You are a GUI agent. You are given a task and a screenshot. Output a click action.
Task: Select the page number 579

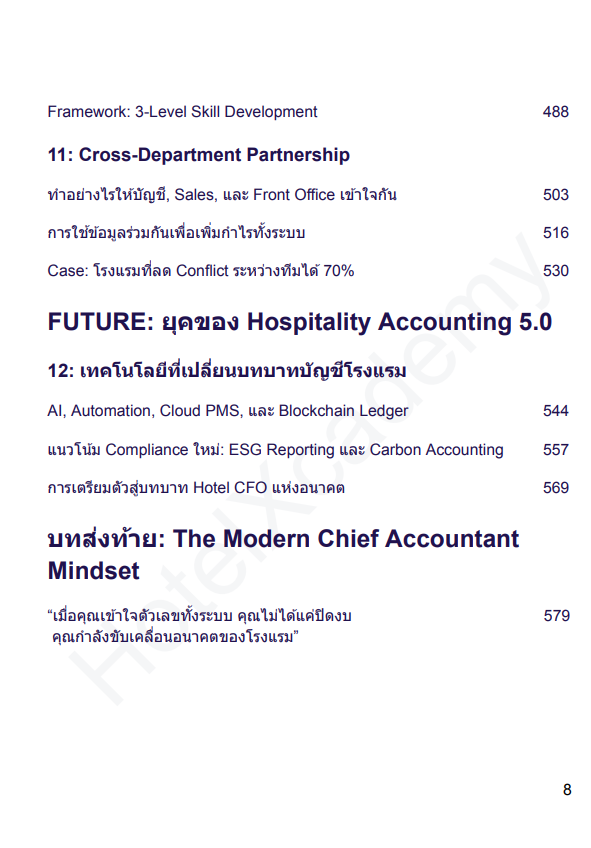point(556,616)
